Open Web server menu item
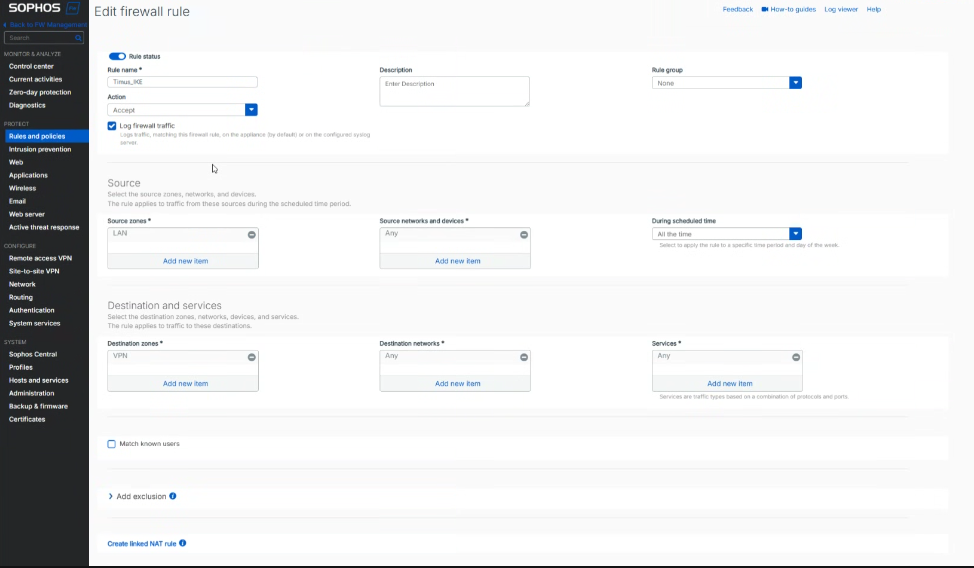Screen dimensions: 974x568 point(27,214)
